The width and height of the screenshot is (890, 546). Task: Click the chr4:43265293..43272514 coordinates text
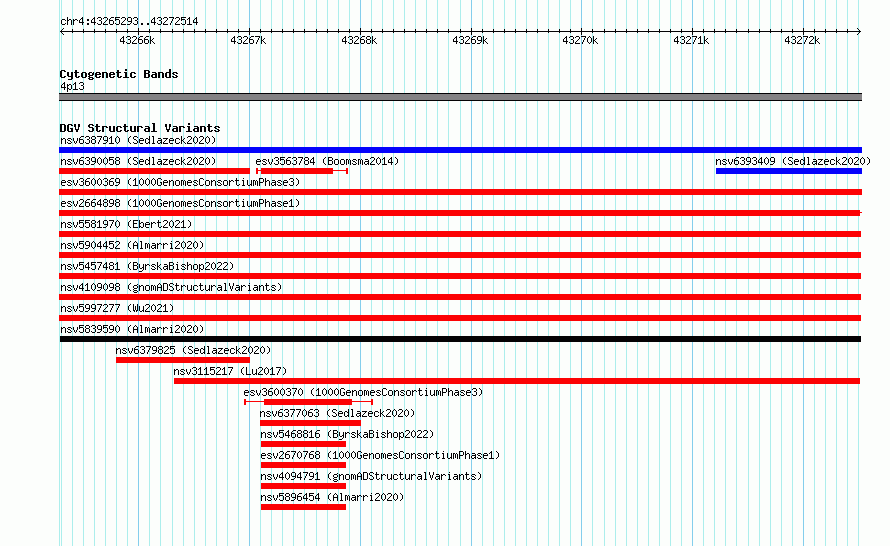[129, 22]
